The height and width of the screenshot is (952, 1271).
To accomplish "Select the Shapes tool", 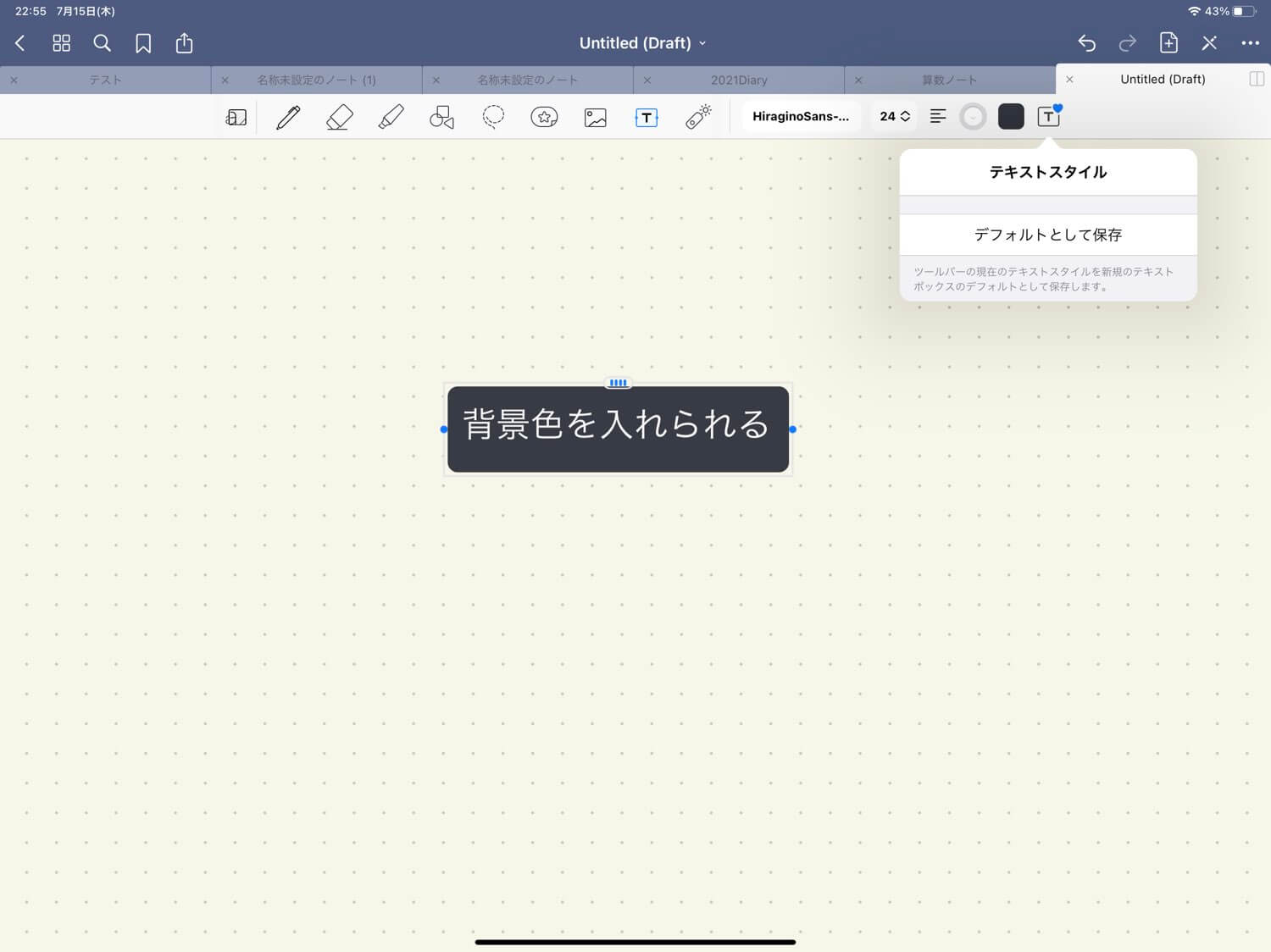I will pyautogui.click(x=441, y=117).
